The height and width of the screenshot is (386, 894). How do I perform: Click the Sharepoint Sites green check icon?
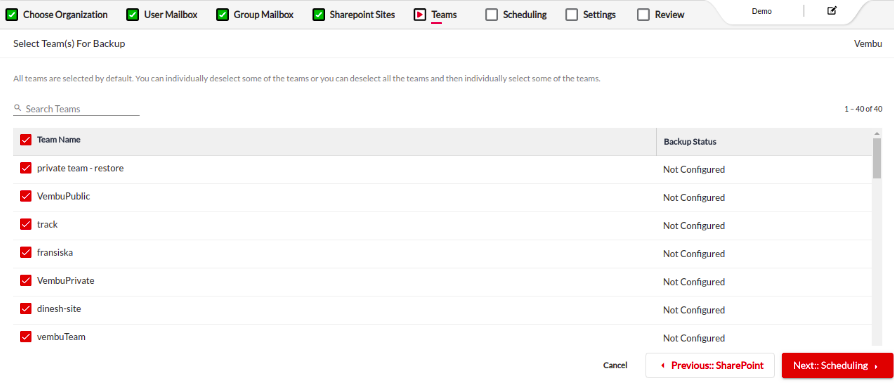click(x=319, y=15)
